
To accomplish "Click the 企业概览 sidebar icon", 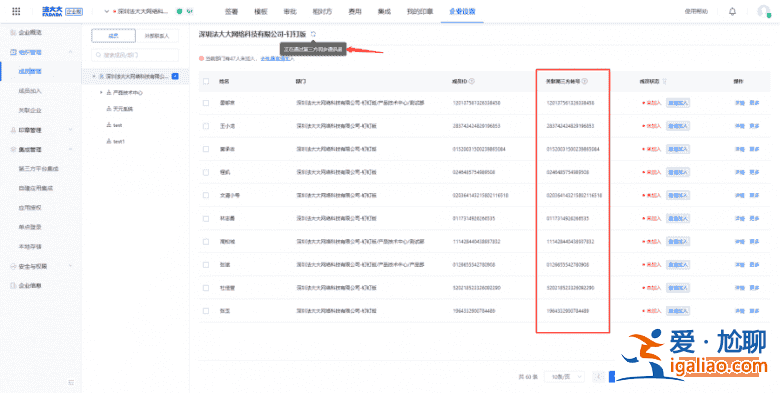I will coord(13,32).
